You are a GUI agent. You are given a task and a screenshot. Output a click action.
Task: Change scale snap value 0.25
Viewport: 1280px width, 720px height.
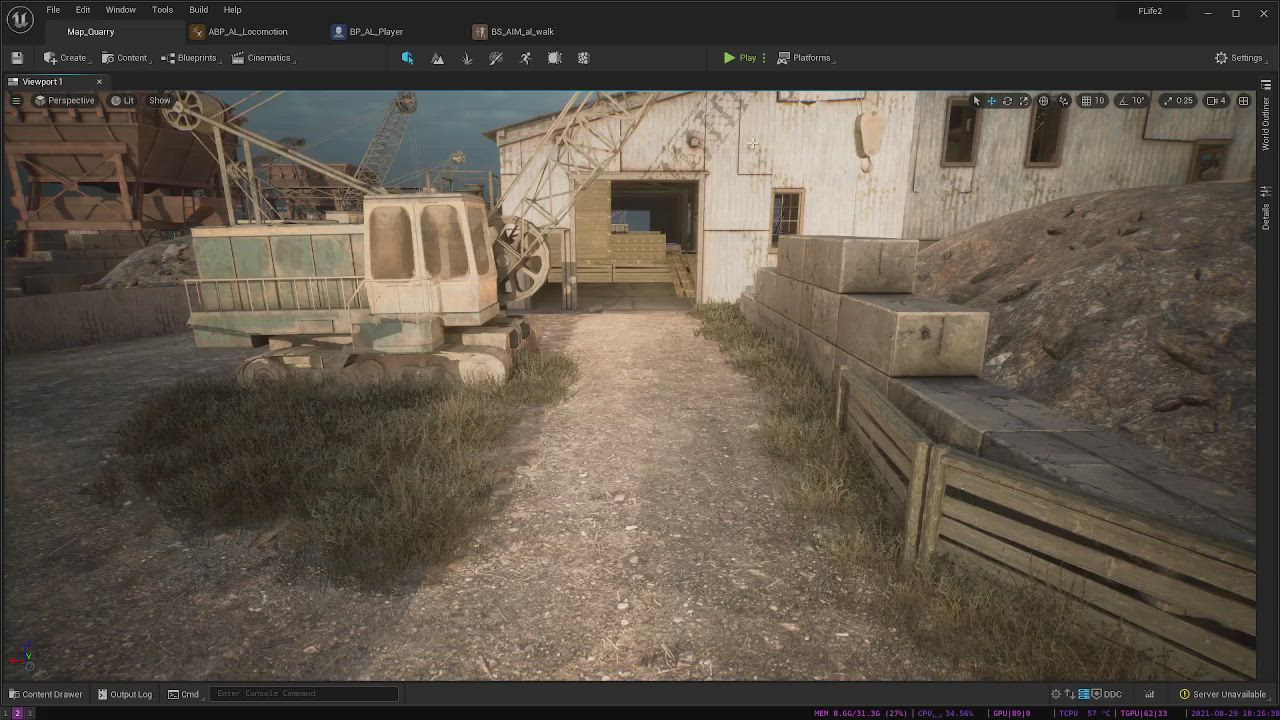pos(1184,101)
